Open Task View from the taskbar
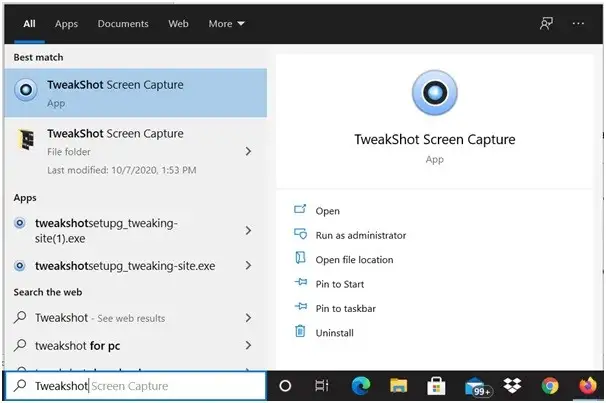The image size is (606, 403). pos(321,386)
